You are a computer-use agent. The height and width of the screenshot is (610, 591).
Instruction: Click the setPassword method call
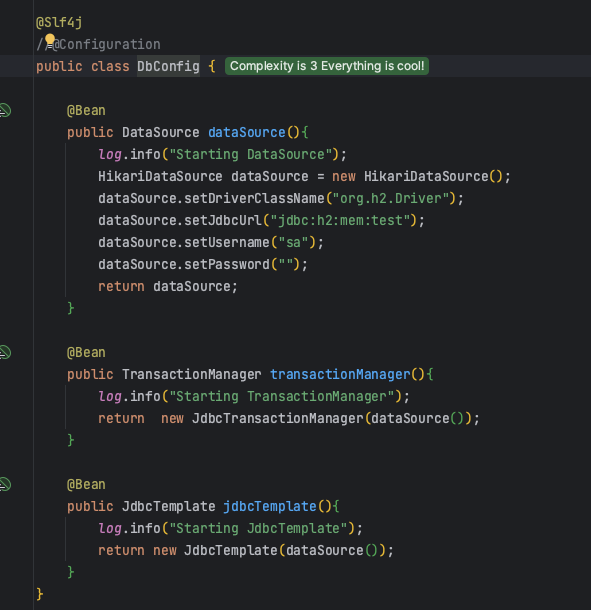pyautogui.click(x=227, y=265)
